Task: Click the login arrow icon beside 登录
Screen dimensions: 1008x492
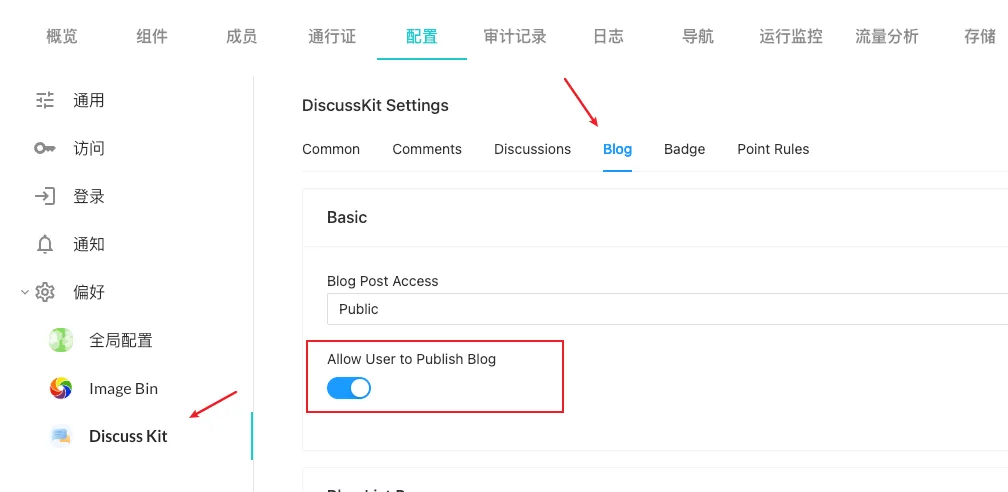Action: tap(44, 196)
